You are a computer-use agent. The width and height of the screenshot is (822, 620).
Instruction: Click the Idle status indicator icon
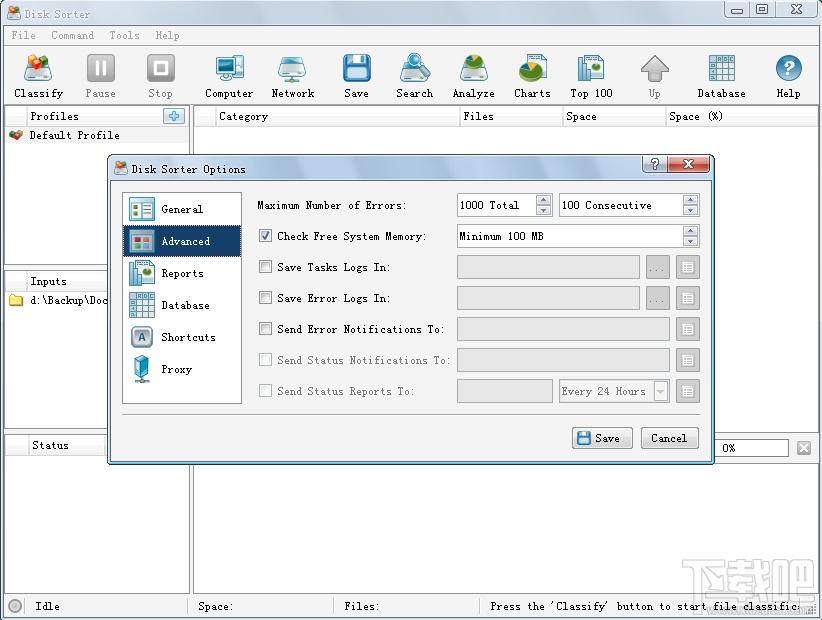pos(15,606)
